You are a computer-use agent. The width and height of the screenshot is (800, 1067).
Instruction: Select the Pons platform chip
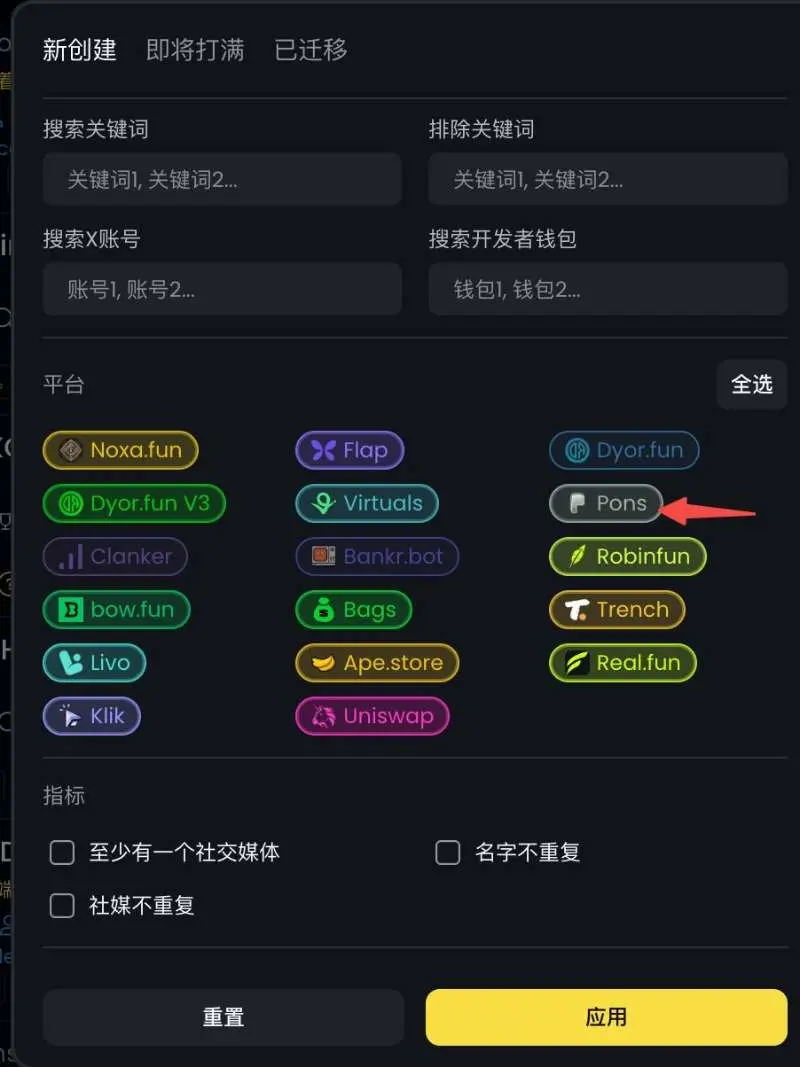pyautogui.click(x=606, y=504)
